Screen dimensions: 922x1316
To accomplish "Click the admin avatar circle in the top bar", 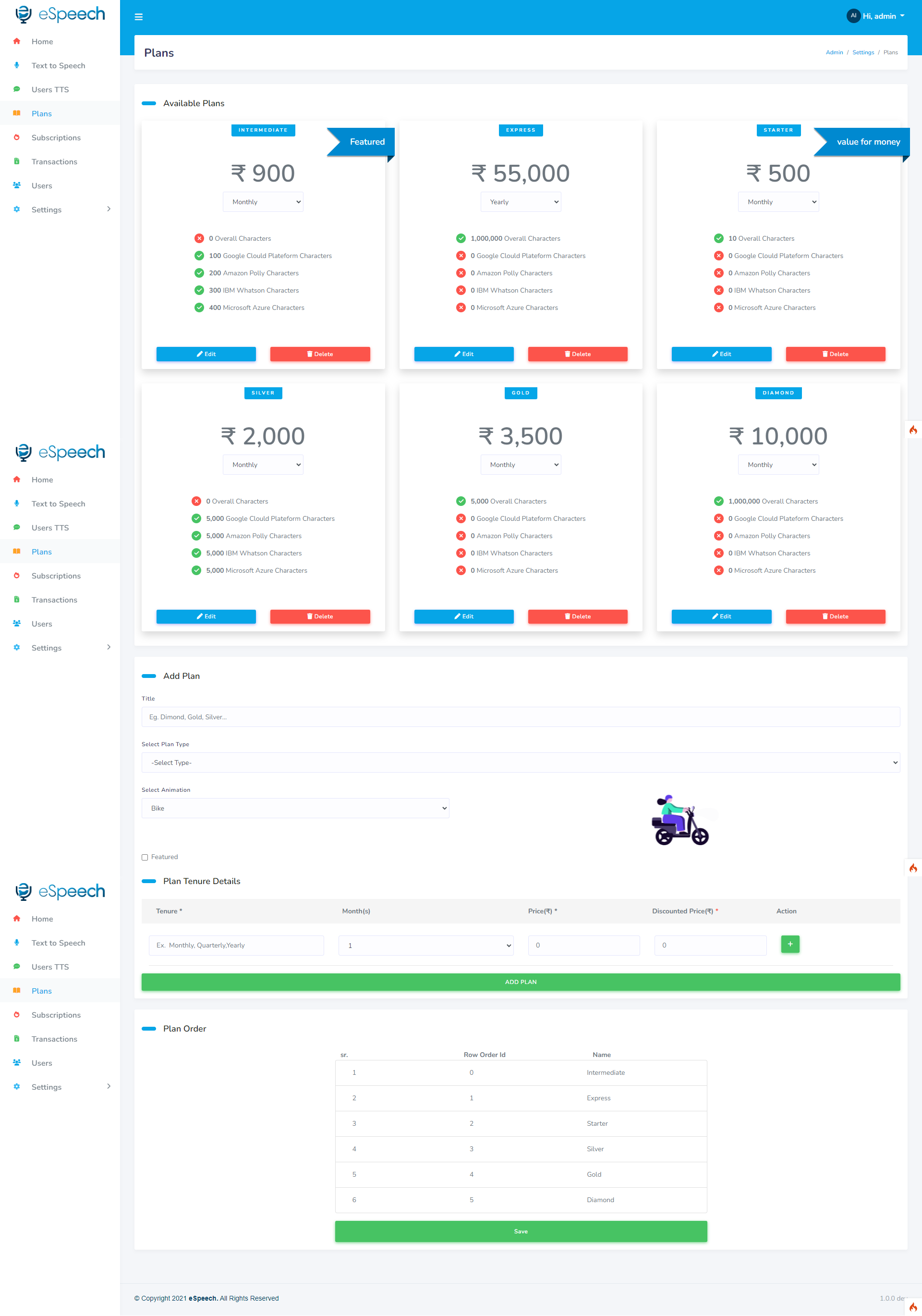I will tap(853, 16).
